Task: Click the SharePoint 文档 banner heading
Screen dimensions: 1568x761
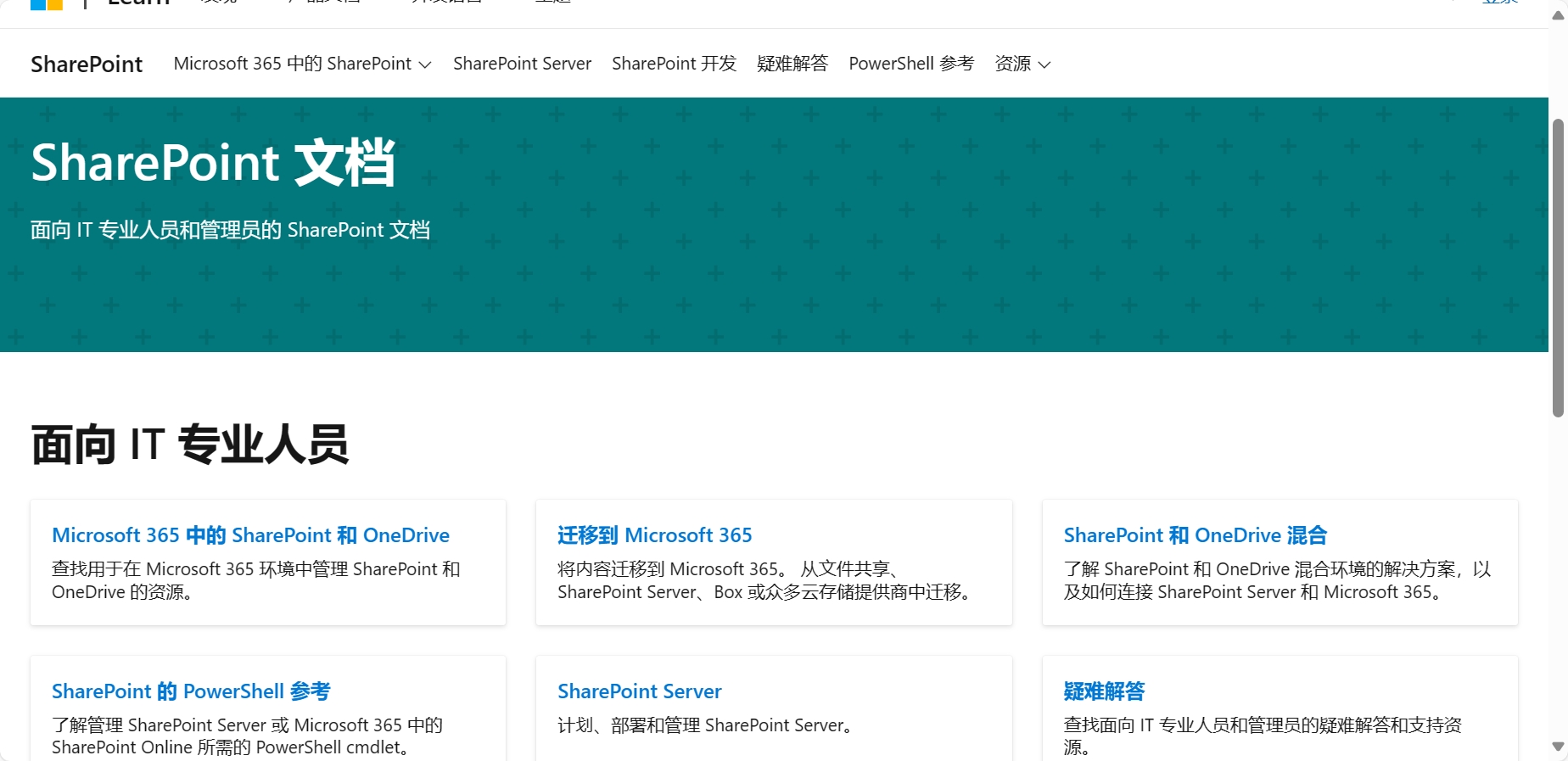Action: [213, 162]
